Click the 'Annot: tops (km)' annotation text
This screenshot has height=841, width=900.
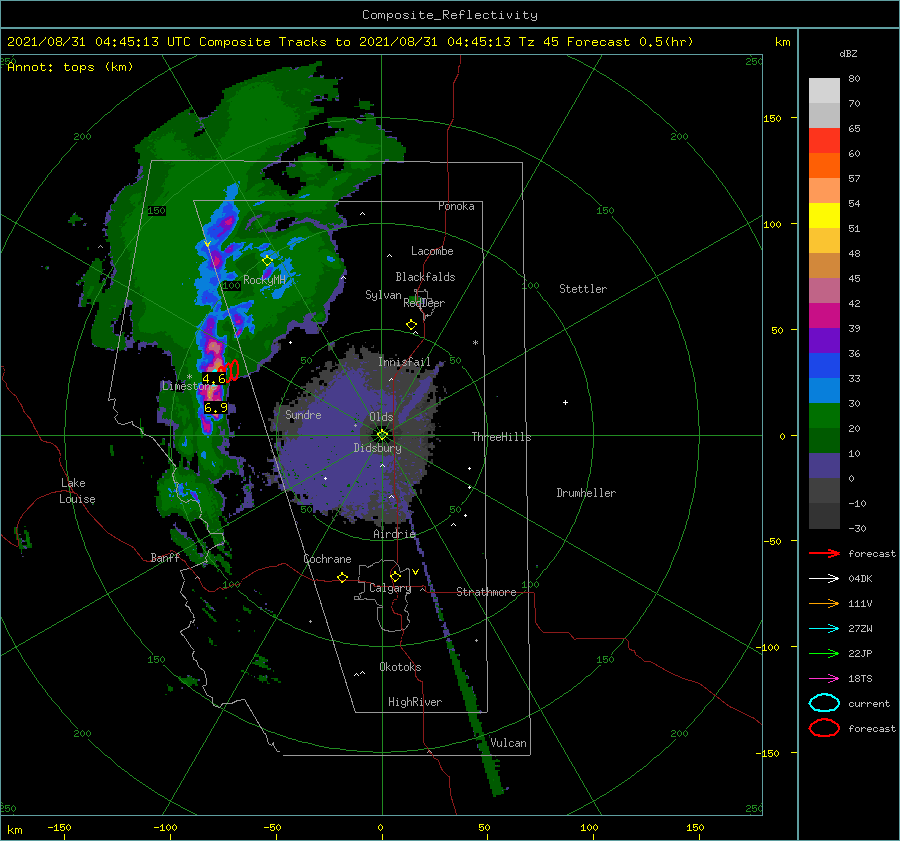click(x=70, y=67)
